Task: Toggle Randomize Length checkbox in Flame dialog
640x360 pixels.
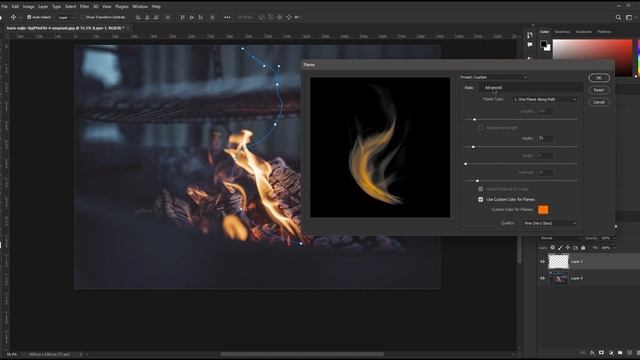Action: [x=480, y=128]
